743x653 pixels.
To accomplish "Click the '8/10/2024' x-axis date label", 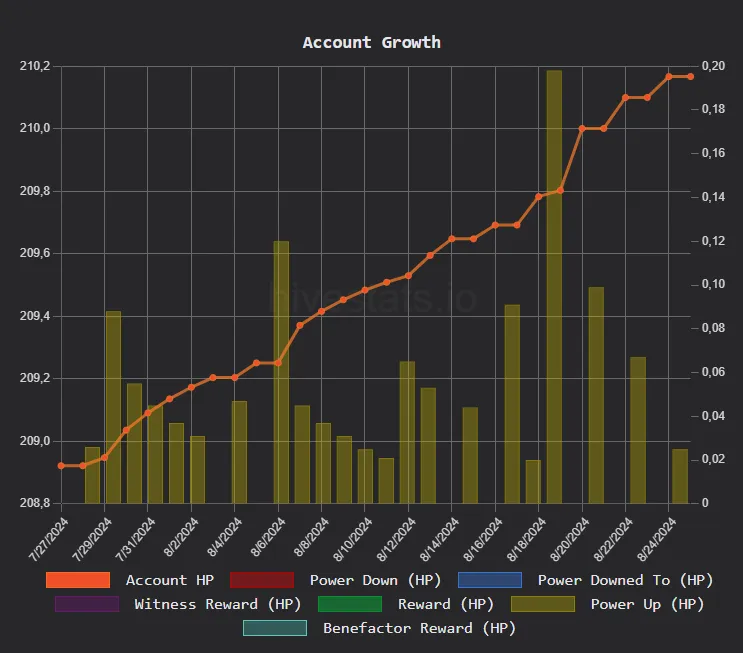I will tap(353, 539).
